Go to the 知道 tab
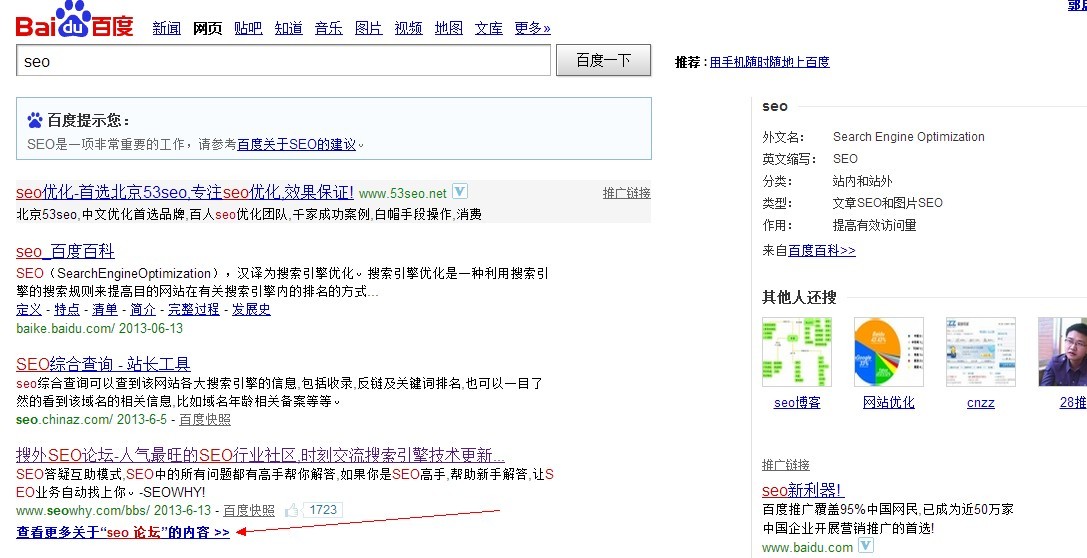 click(x=288, y=28)
